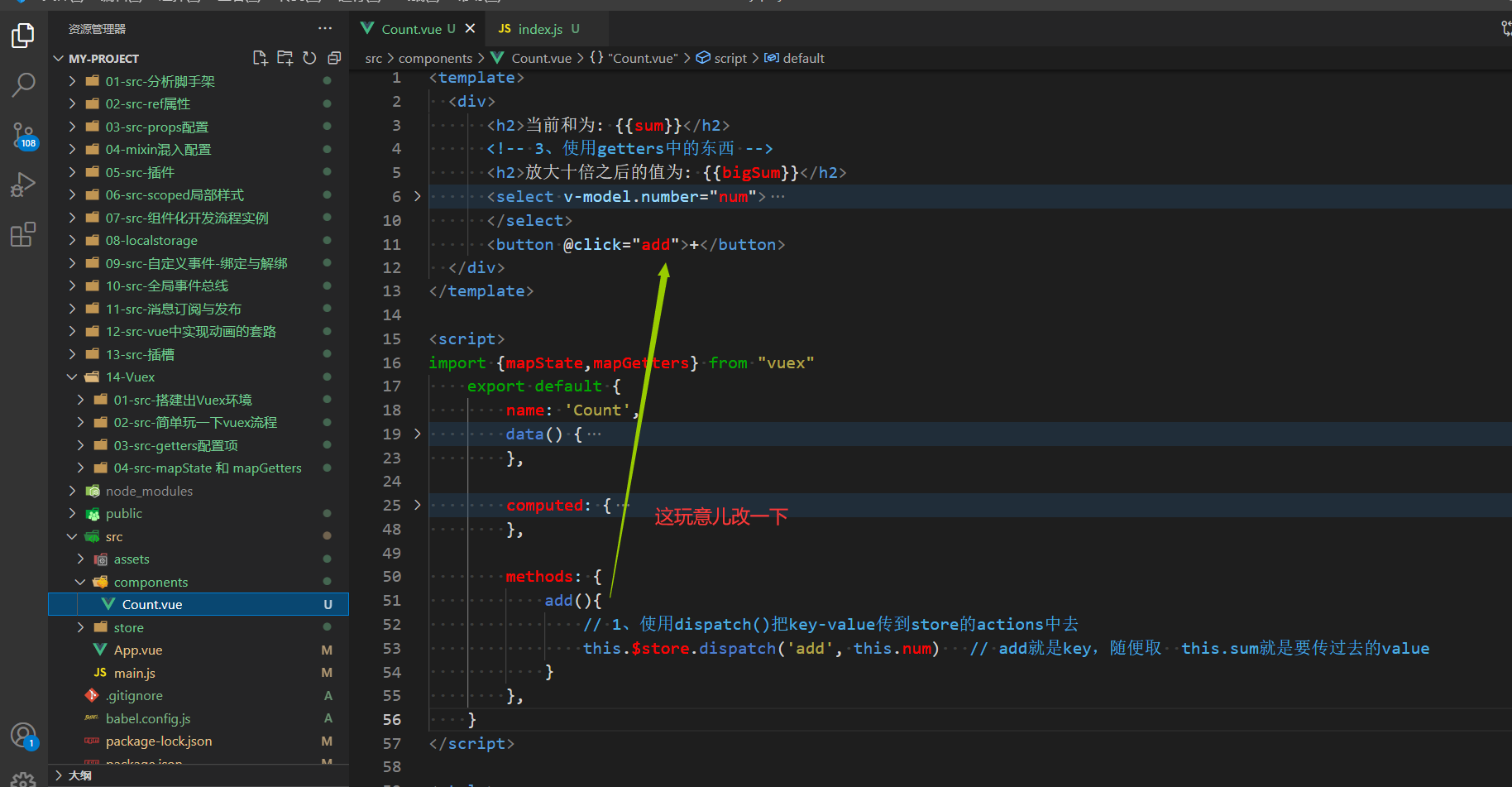This screenshot has width=1512, height=787.
Task: Open the .gitignore file
Action: [x=199, y=695]
